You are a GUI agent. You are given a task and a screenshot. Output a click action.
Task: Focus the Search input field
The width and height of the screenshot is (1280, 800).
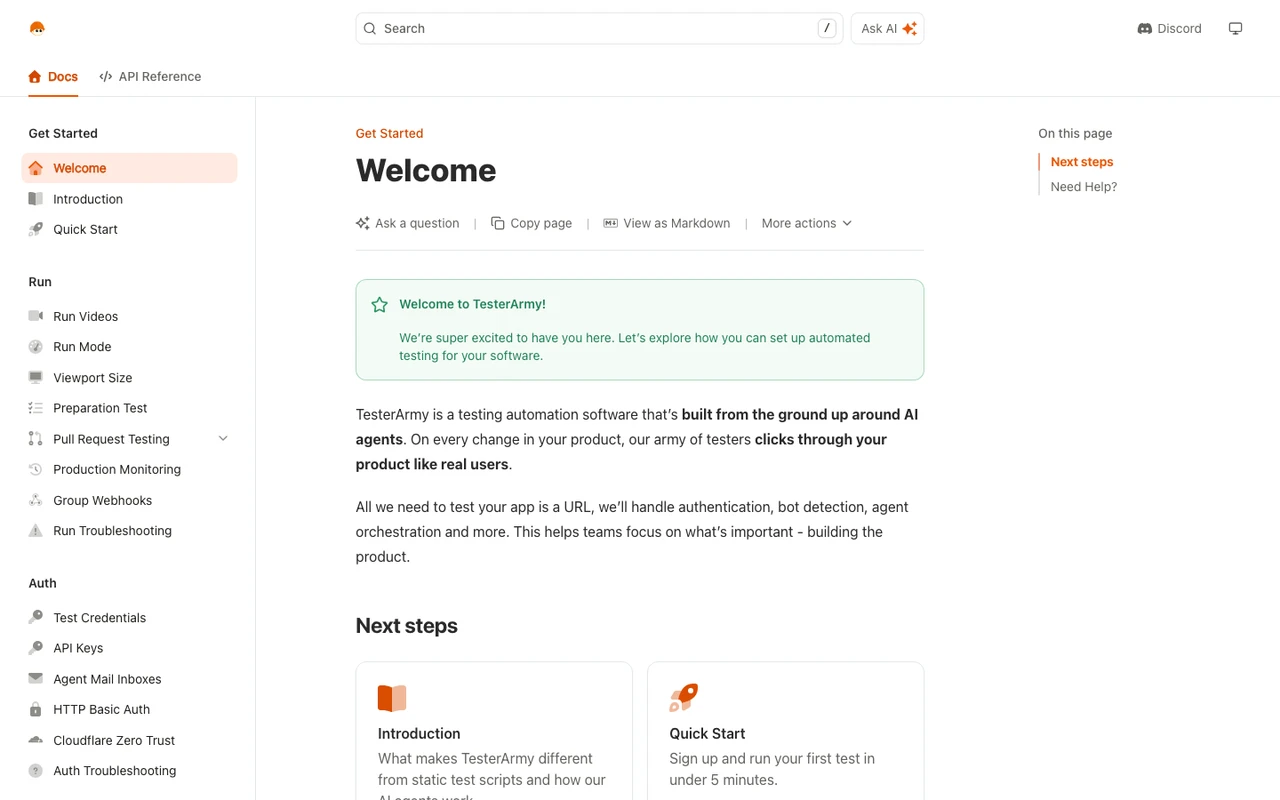(x=599, y=28)
